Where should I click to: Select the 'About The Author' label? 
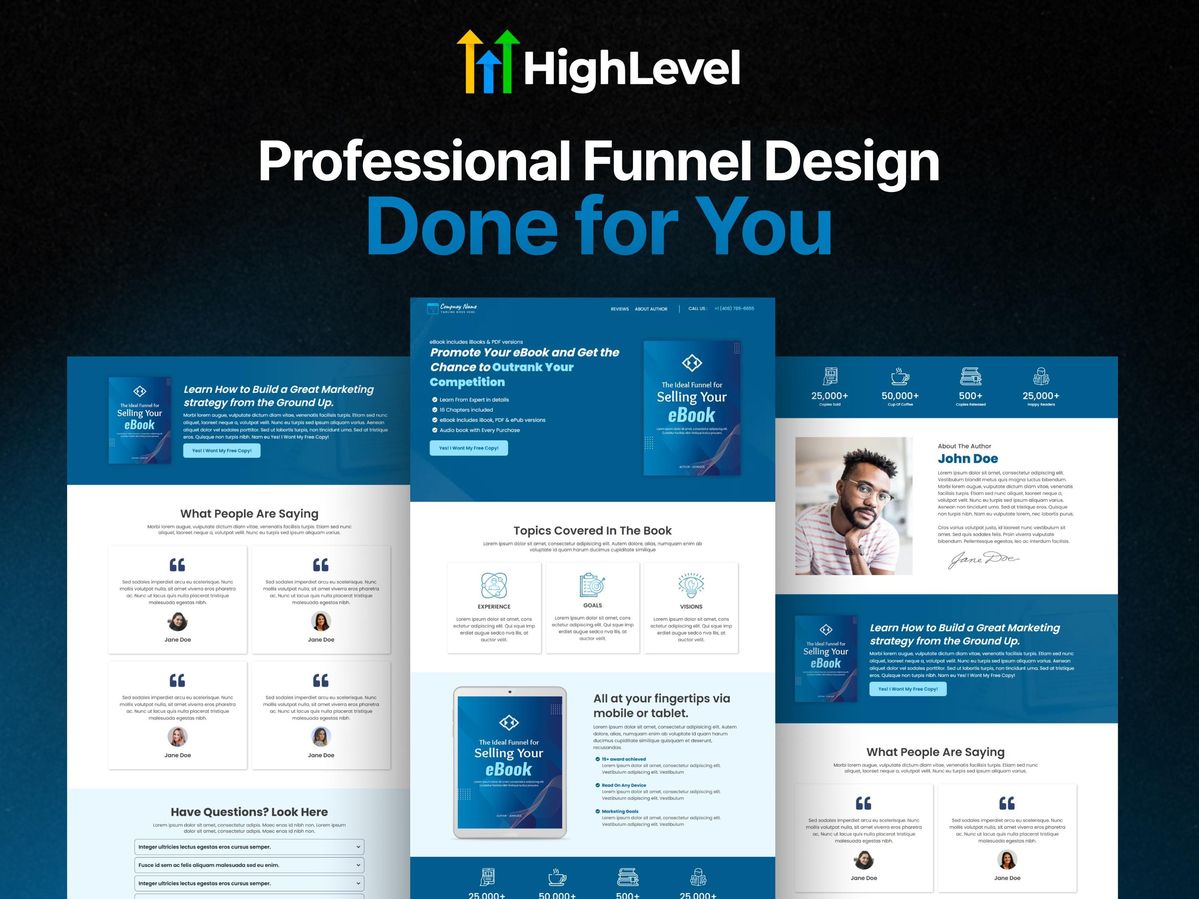click(964, 446)
